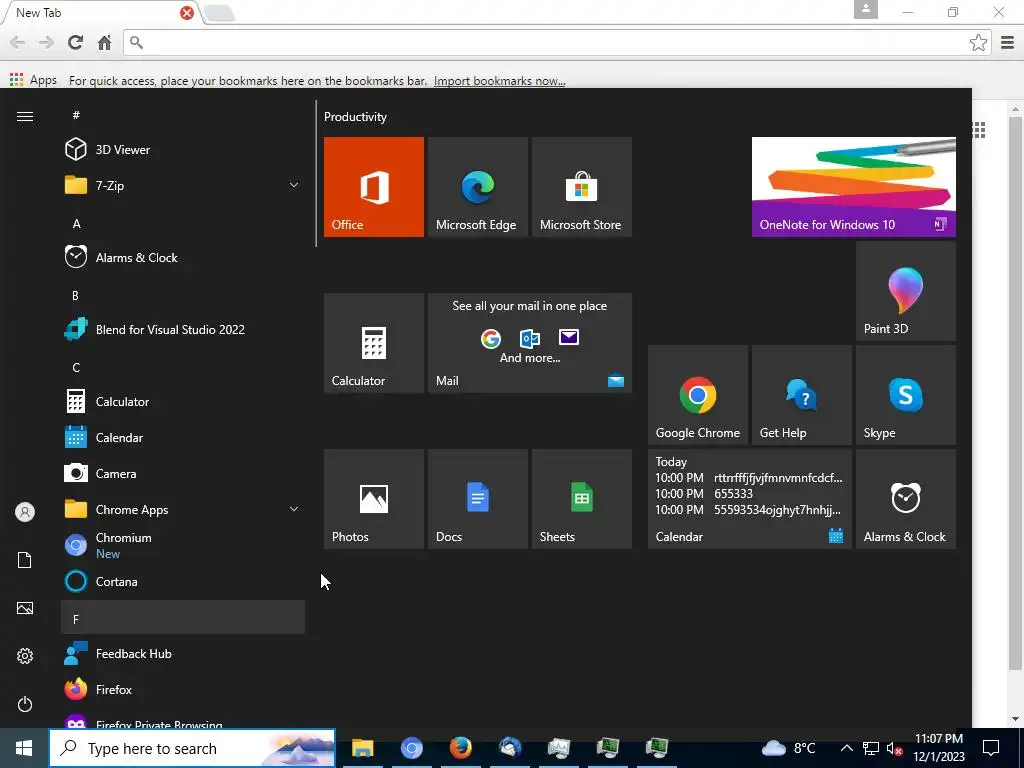Image resolution: width=1024 pixels, height=768 pixels.
Task: Open the Mail tile
Action: pos(530,343)
